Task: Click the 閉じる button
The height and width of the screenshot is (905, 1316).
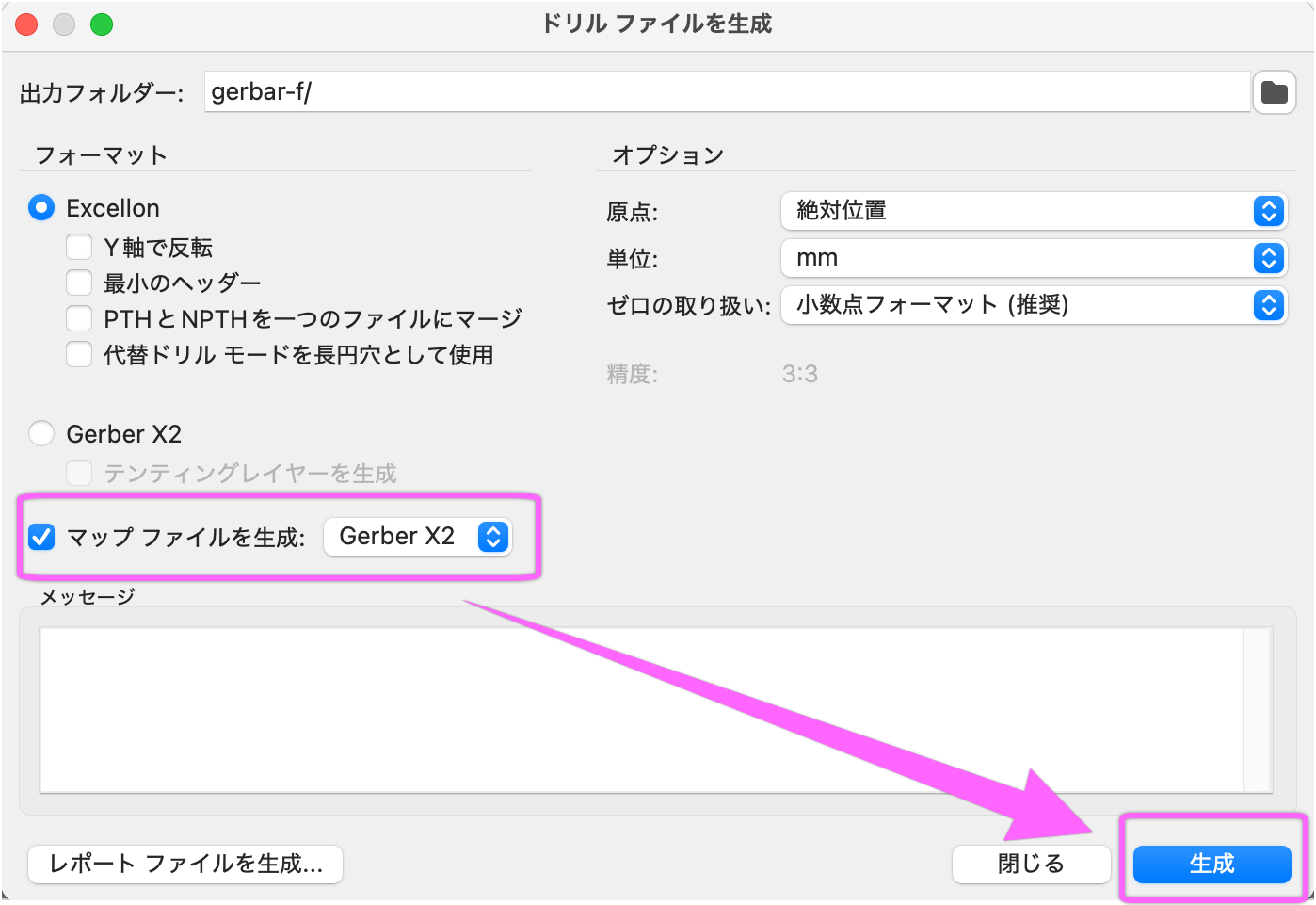Action: (x=1032, y=864)
